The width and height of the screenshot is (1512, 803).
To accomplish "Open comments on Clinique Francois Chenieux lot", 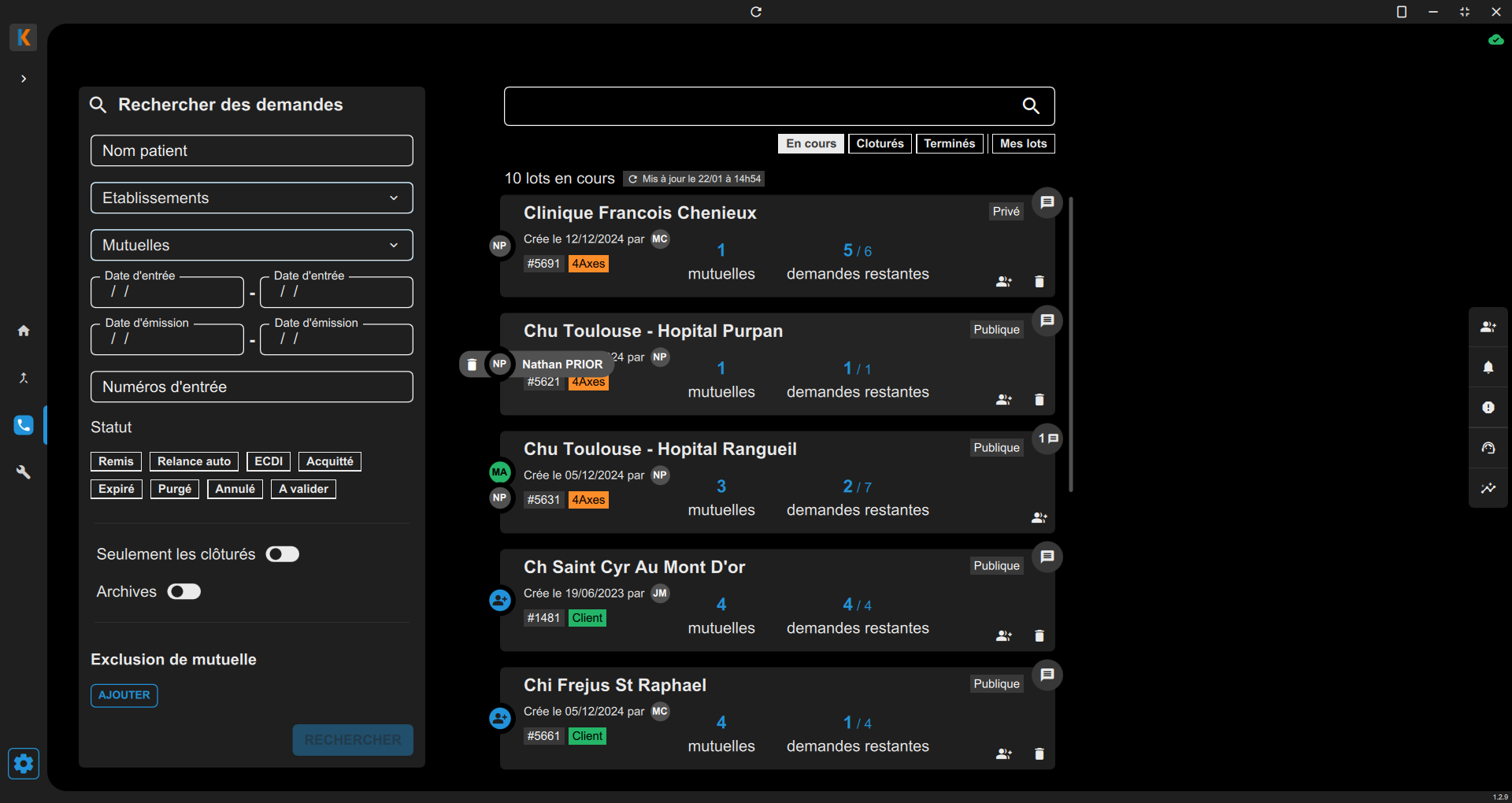I will 1047,203.
